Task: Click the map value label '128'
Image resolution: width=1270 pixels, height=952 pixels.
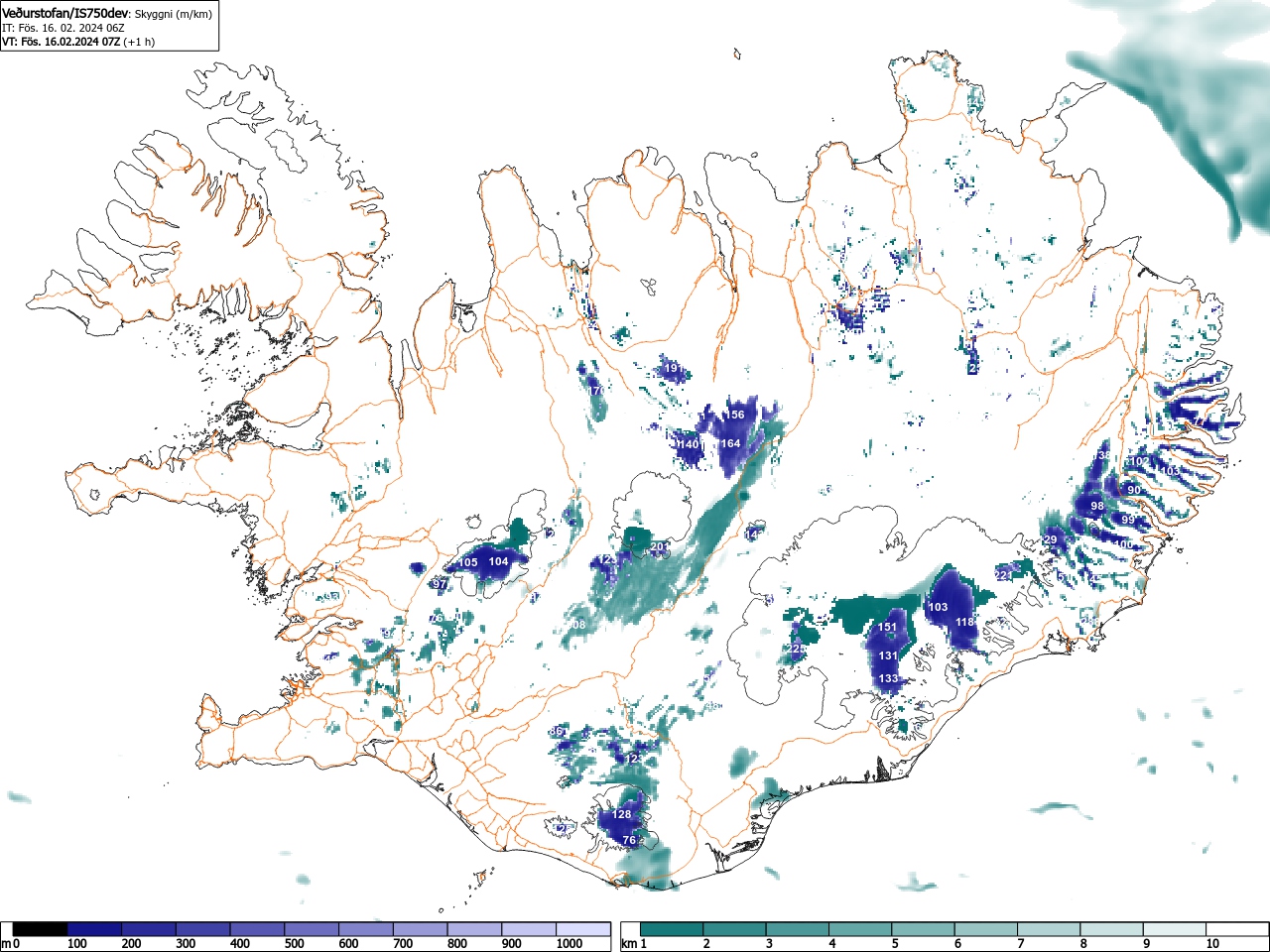Action: pos(622,815)
